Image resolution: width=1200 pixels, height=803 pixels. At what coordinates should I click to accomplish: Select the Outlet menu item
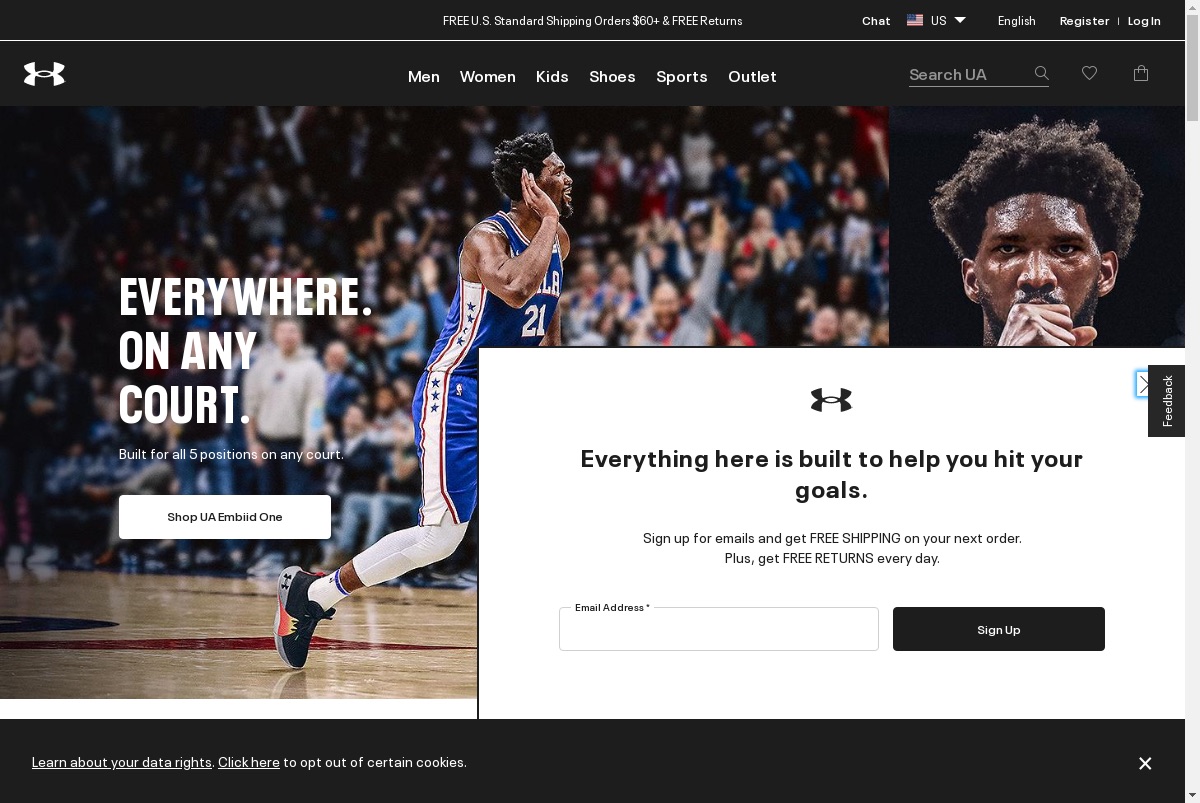pos(752,77)
